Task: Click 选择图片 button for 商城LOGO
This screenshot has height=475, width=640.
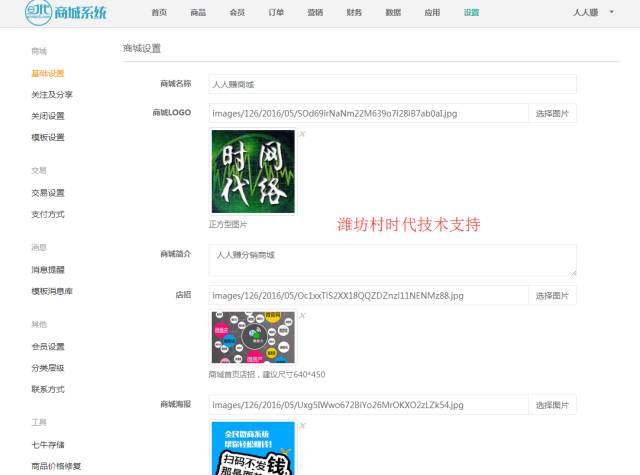Action: tap(552, 114)
